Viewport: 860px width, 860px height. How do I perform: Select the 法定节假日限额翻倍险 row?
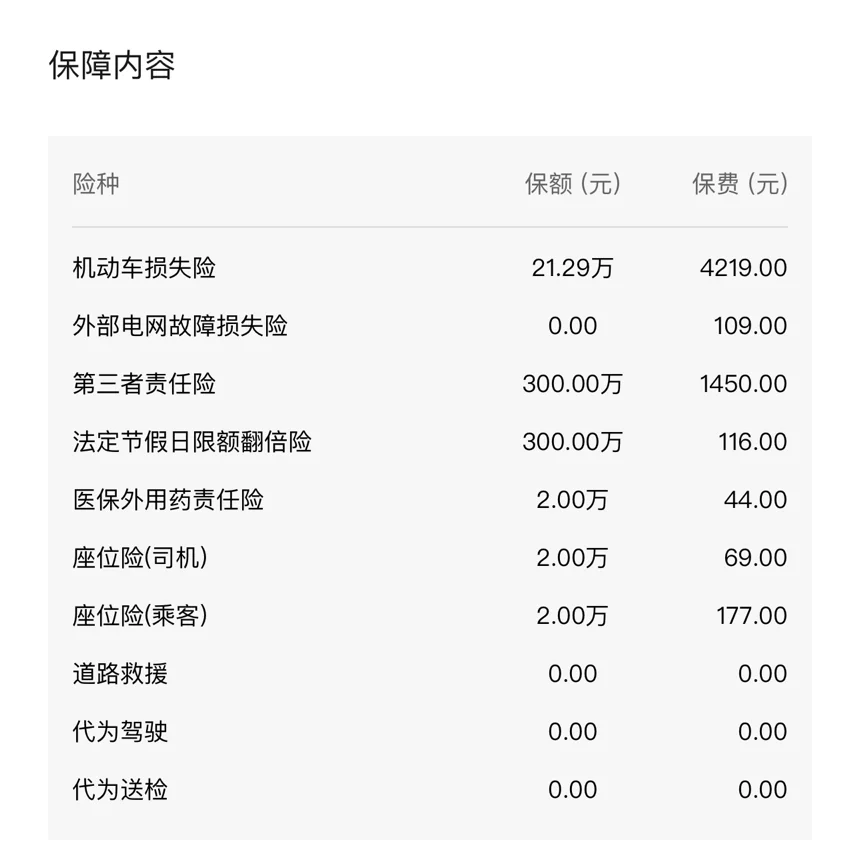click(430, 442)
